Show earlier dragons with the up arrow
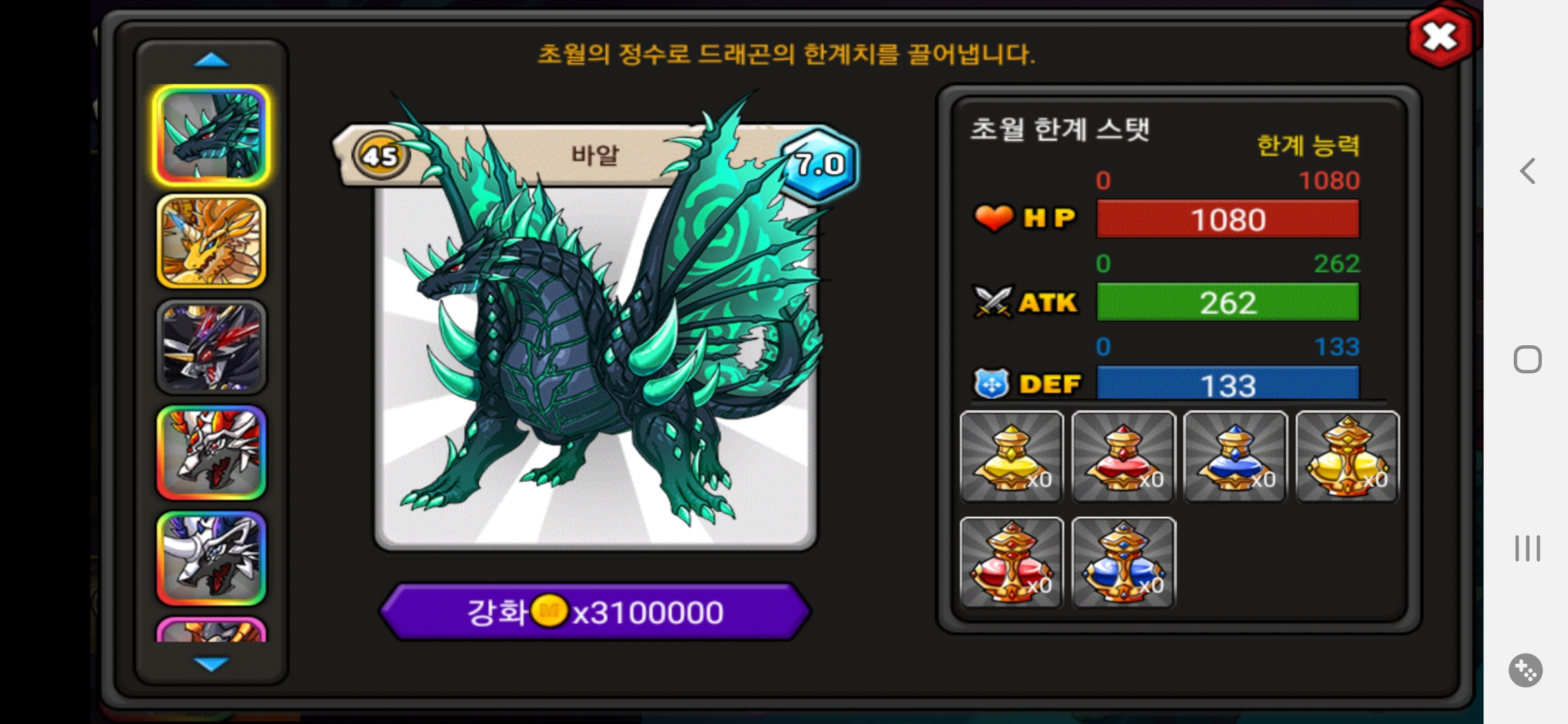 [x=211, y=60]
